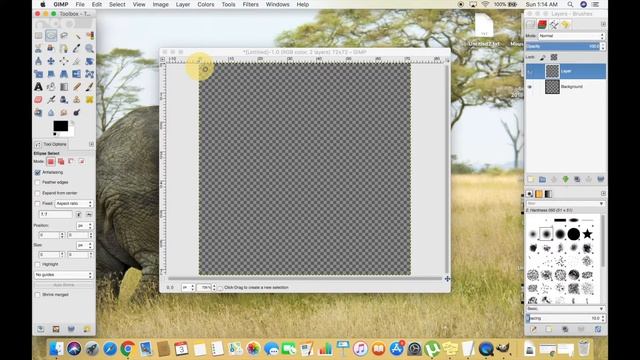
Task: Select the Move tool
Action: [x=51, y=61]
